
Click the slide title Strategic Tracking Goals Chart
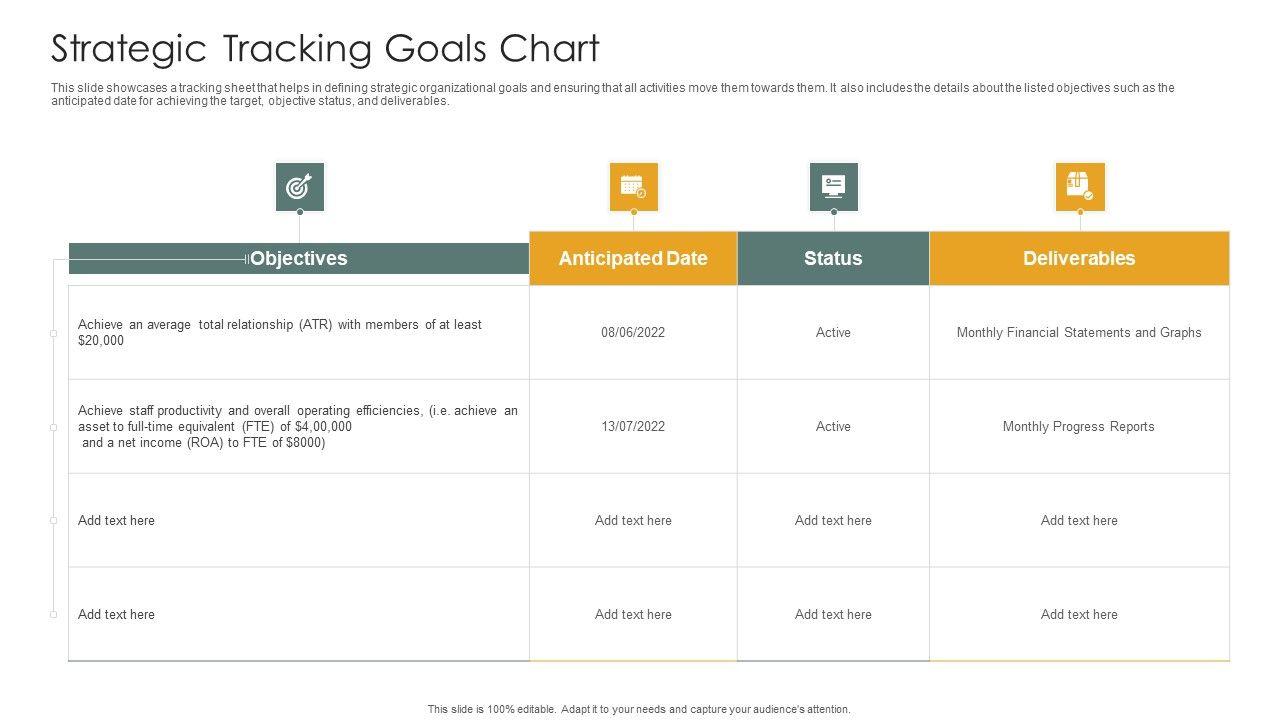[325, 48]
